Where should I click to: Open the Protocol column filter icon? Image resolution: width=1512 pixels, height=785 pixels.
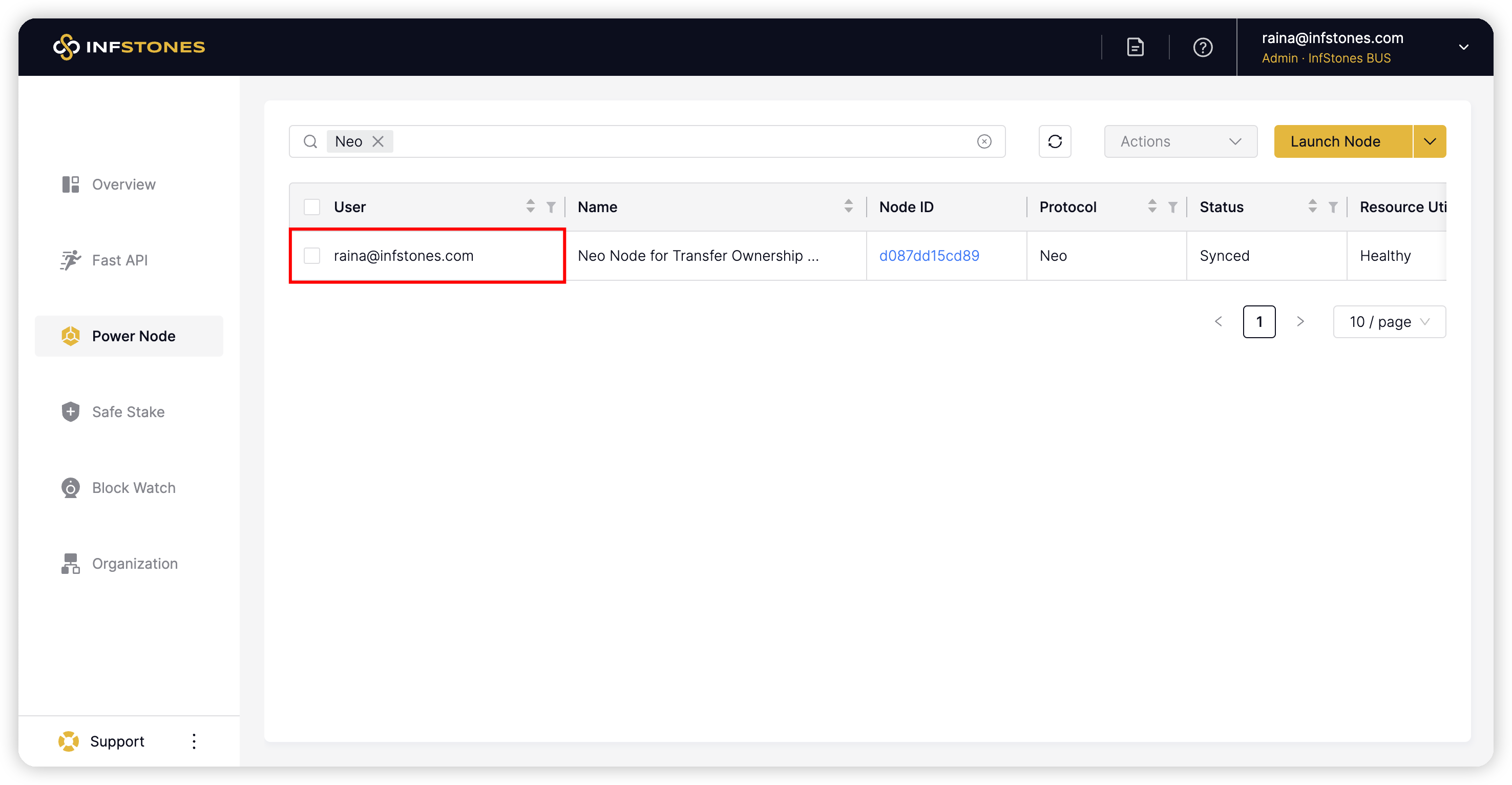tap(1172, 206)
